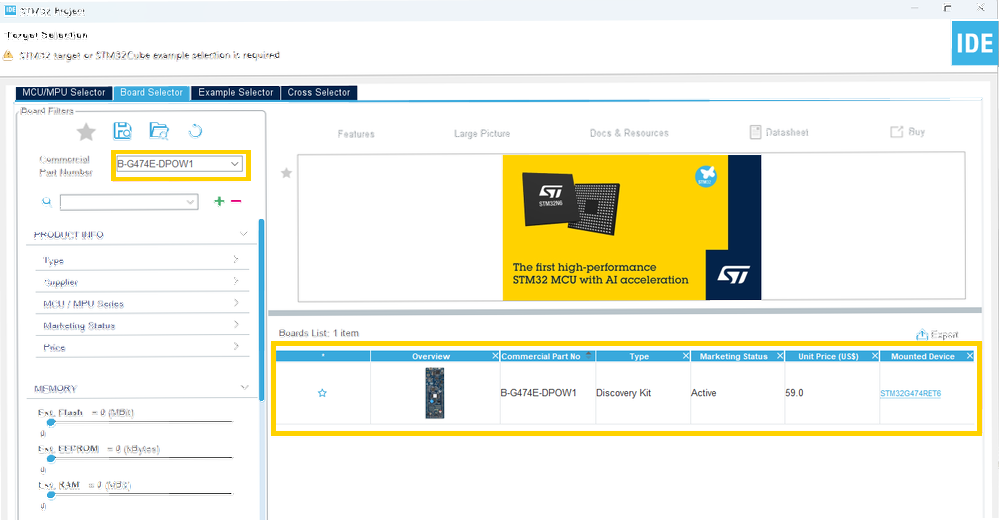This screenshot has width=999, height=520.
Task: Collapse the PRODUCT INFO section
Action: [x=243, y=235]
